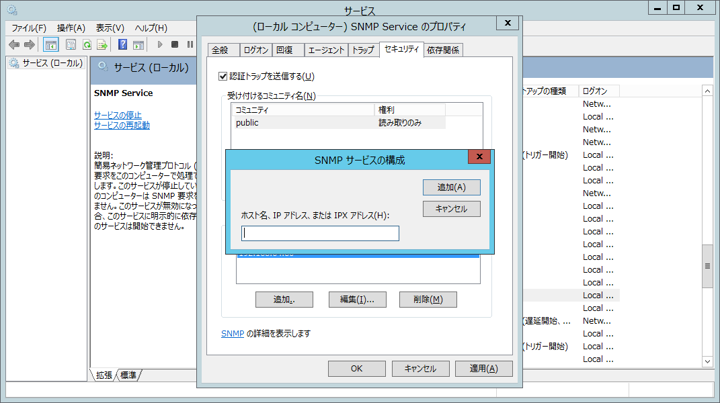Image resolution: width=720 pixels, height=403 pixels.
Task: Click the Properties toolbar icon
Action: [71, 45]
